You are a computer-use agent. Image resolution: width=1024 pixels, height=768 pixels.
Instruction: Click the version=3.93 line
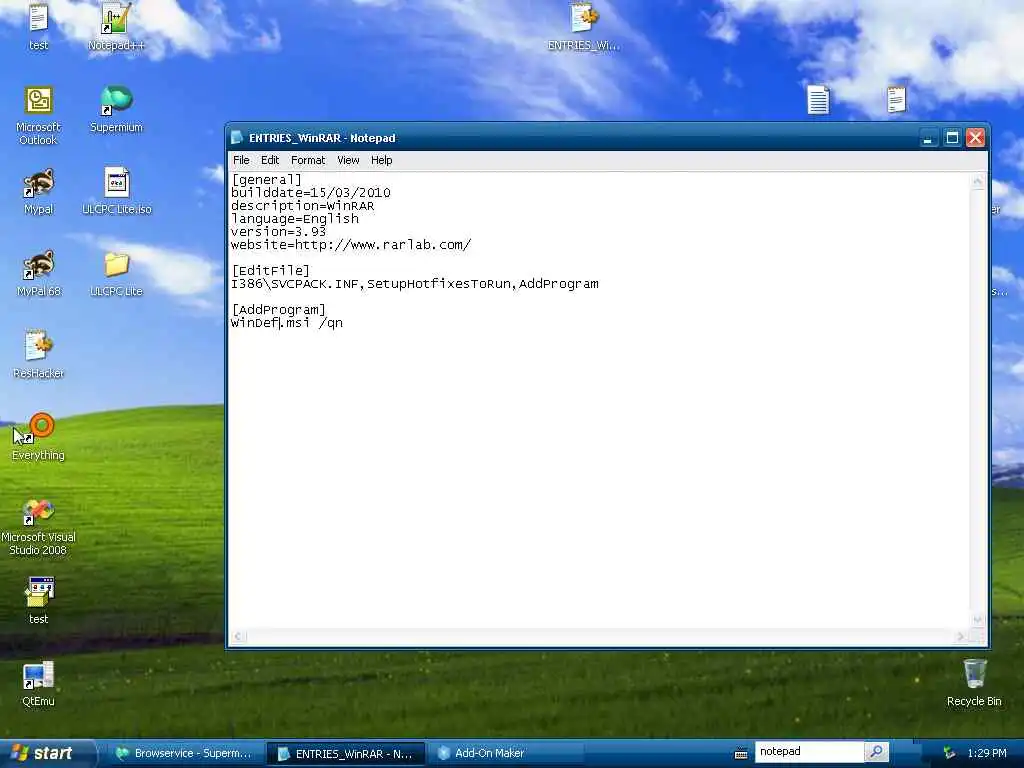point(278,232)
